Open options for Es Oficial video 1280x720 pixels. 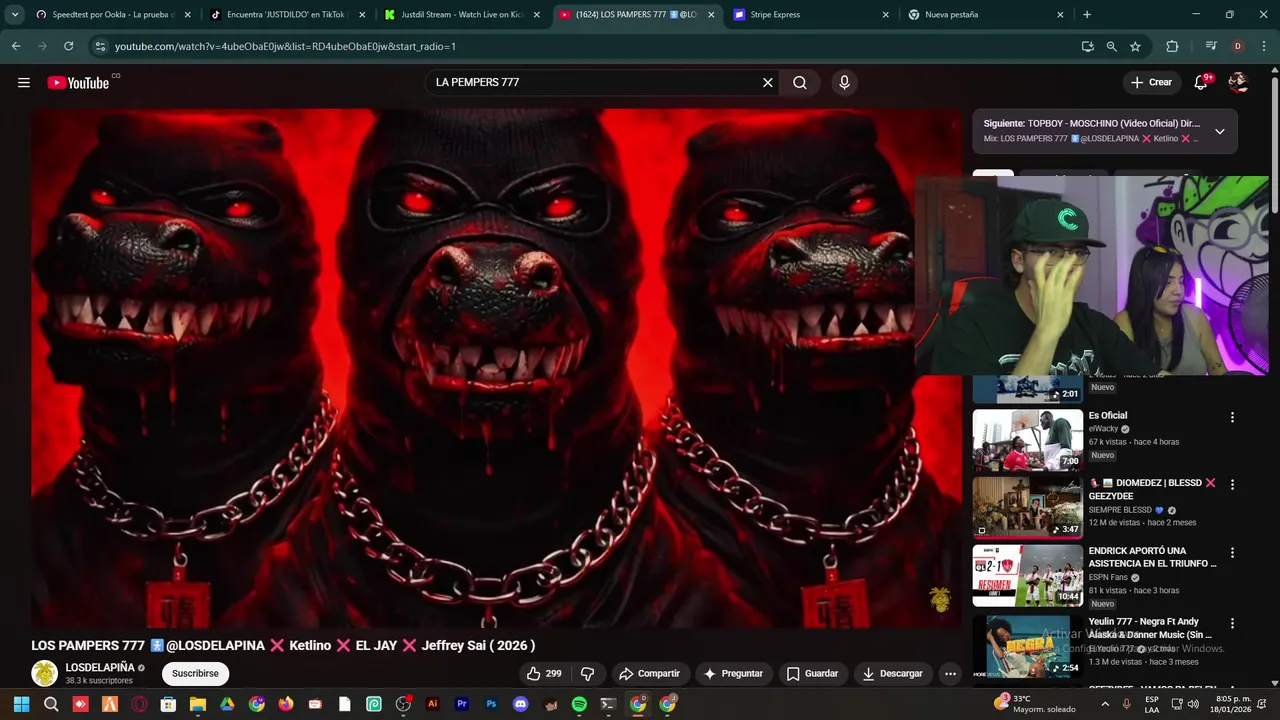[x=1232, y=417]
